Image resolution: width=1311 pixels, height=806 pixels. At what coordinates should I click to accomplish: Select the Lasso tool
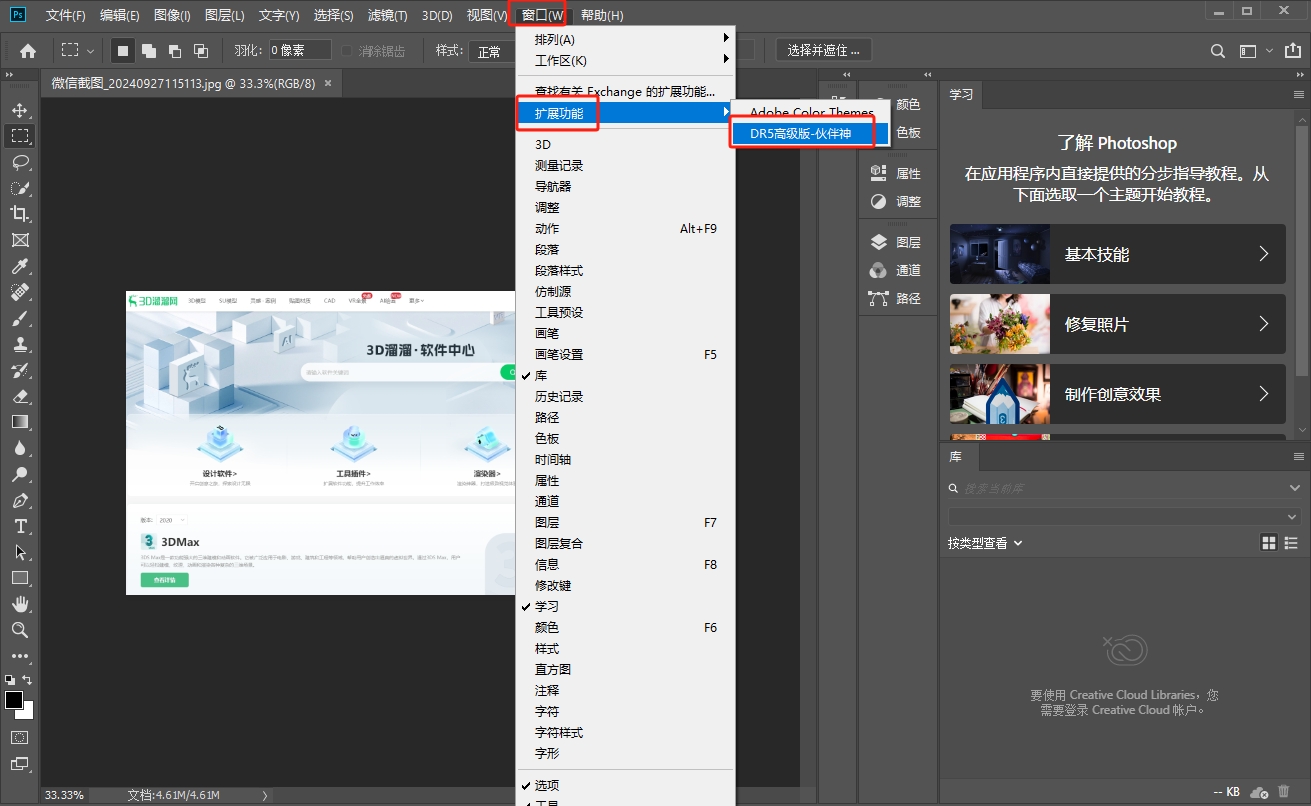click(x=20, y=162)
